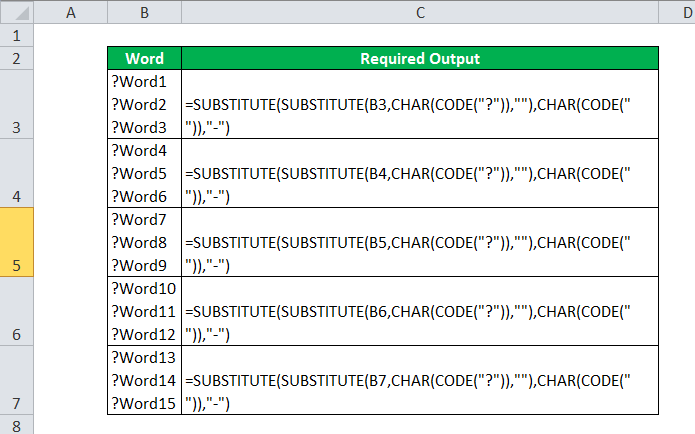The width and height of the screenshot is (695, 434).
Task: Select row 1 header
Action: click(x=17, y=35)
